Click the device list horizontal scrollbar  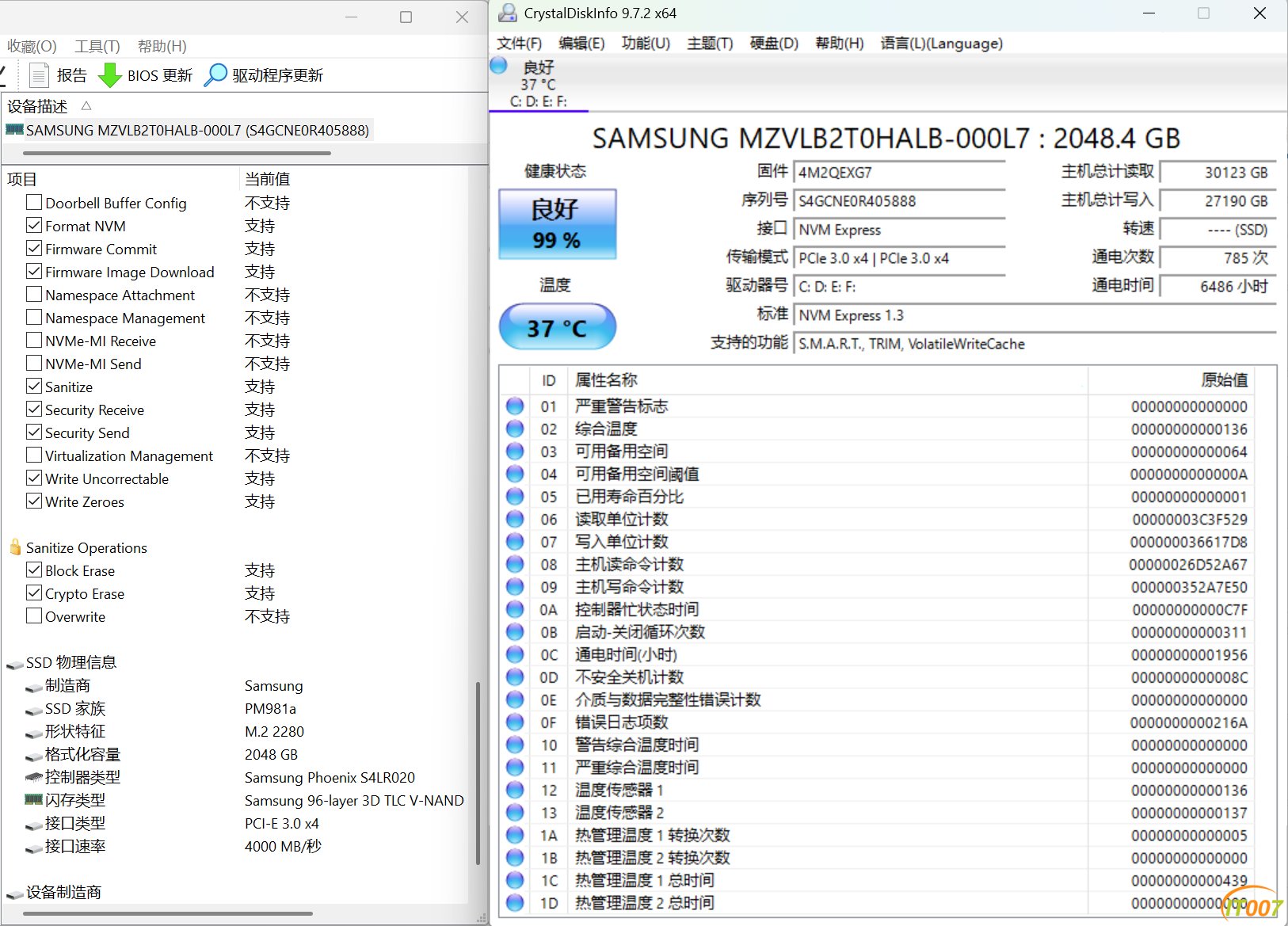click(x=177, y=153)
